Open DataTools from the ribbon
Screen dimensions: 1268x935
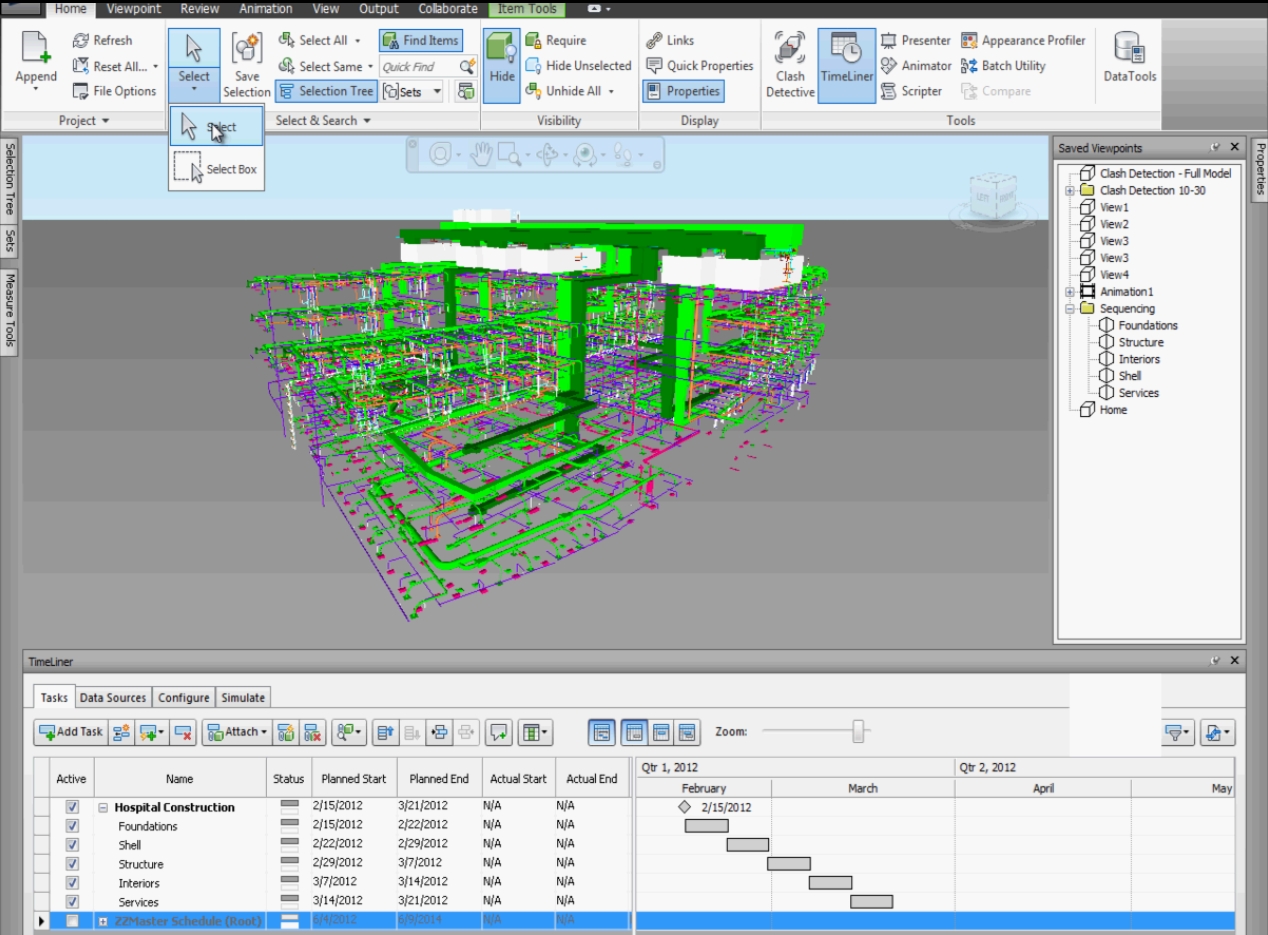(x=1129, y=58)
